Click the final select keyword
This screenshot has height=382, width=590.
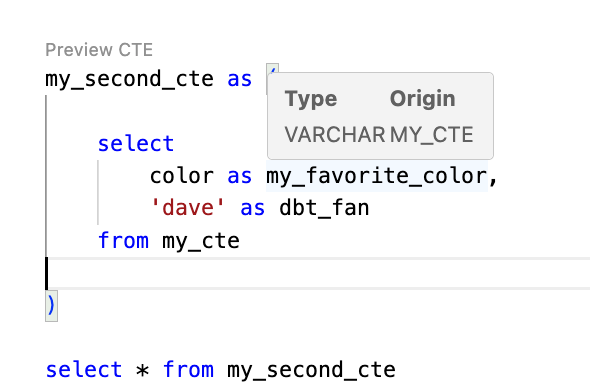(x=84, y=369)
